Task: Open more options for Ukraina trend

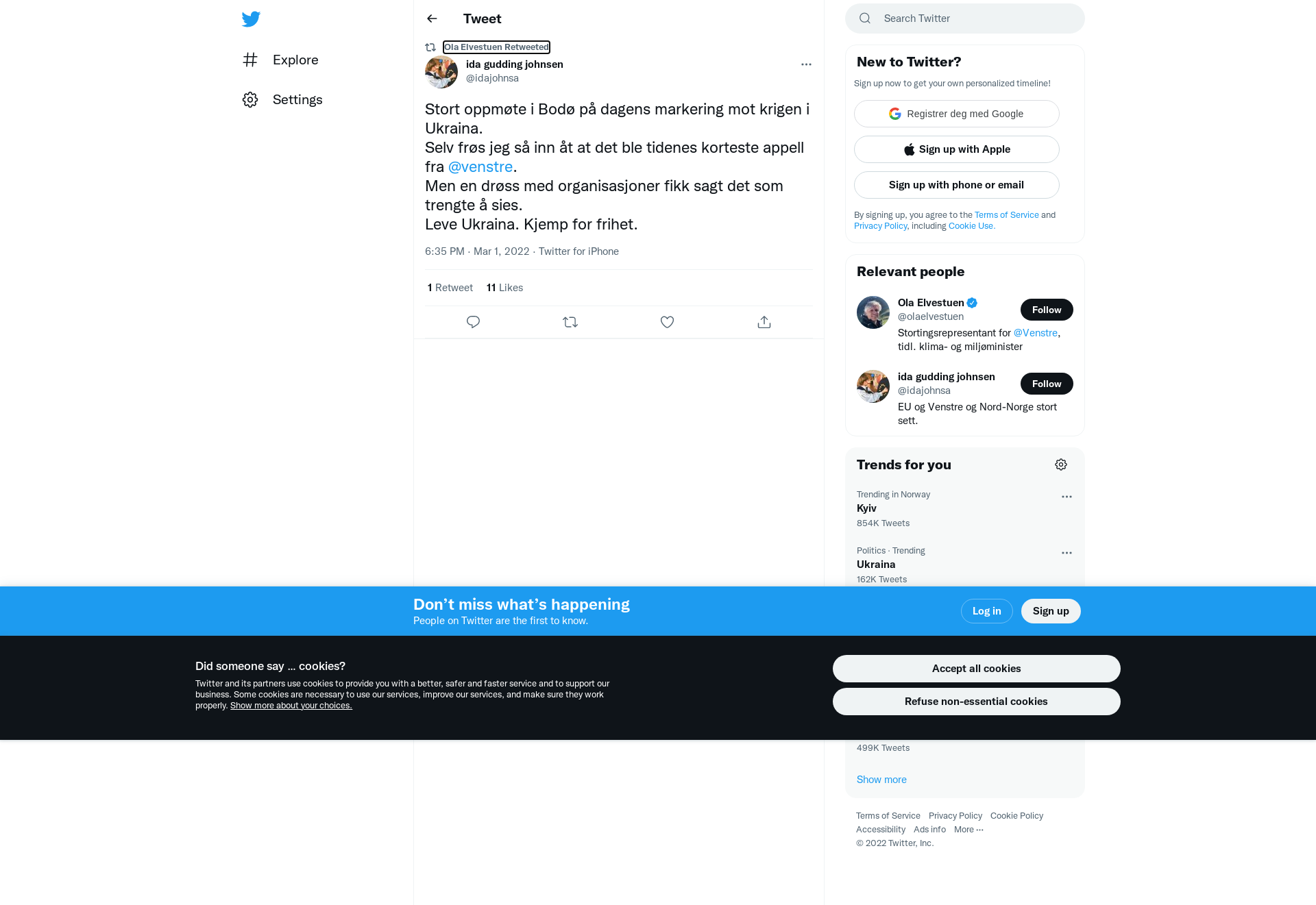Action: point(1067,553)
